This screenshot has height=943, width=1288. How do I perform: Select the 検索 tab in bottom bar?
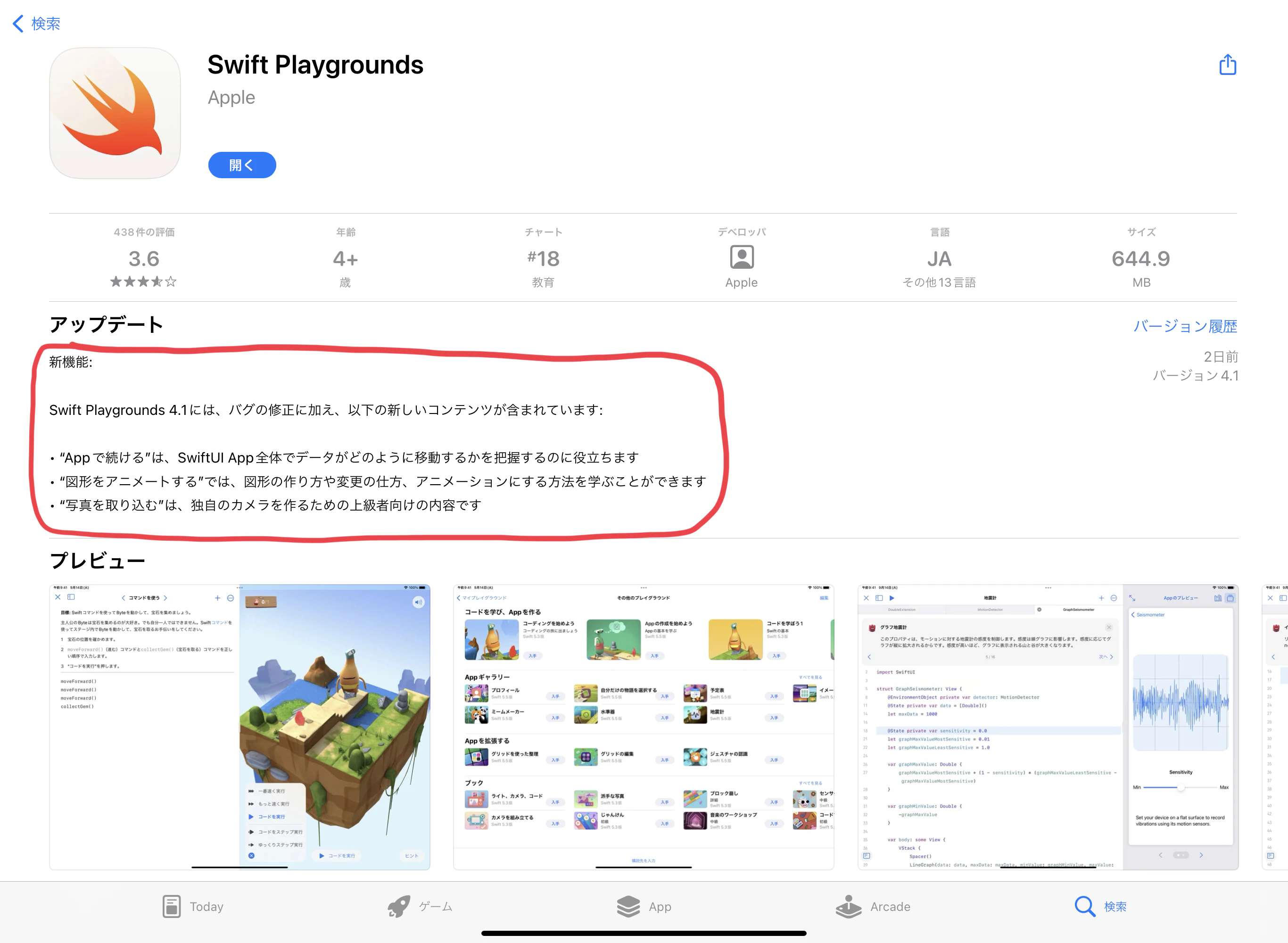pyautogui.click(x=1100, y=907)
